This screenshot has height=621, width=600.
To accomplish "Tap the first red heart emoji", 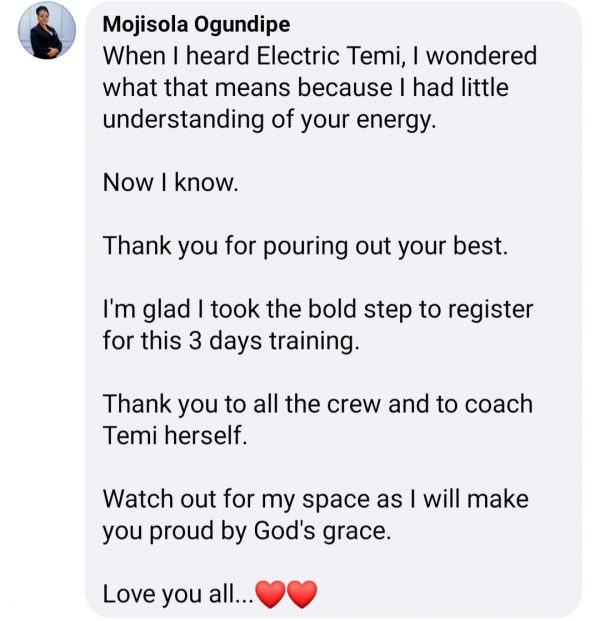I will click(x=270, y=594).
